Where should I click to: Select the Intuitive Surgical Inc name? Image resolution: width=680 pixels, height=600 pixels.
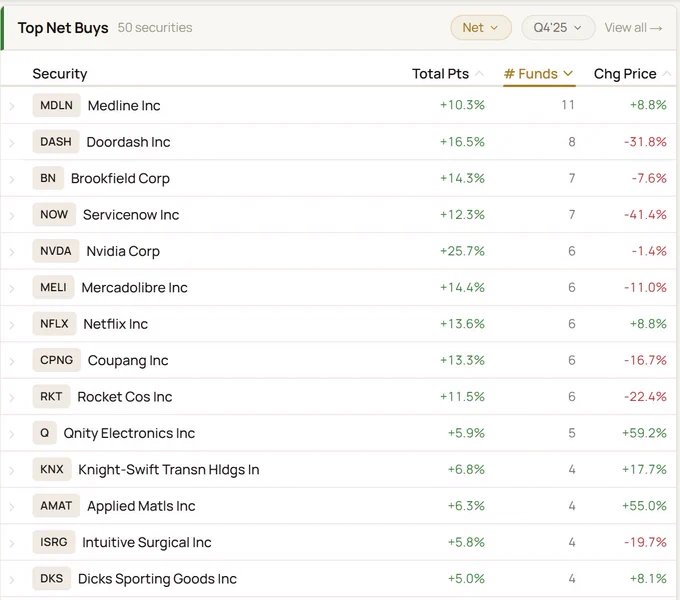[x=147, y=543]
